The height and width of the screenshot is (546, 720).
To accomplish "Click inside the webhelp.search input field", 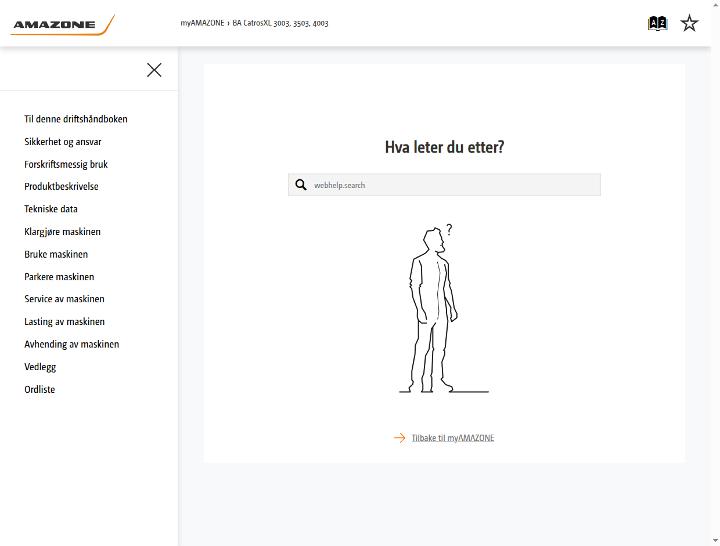I will coord(444,185).
